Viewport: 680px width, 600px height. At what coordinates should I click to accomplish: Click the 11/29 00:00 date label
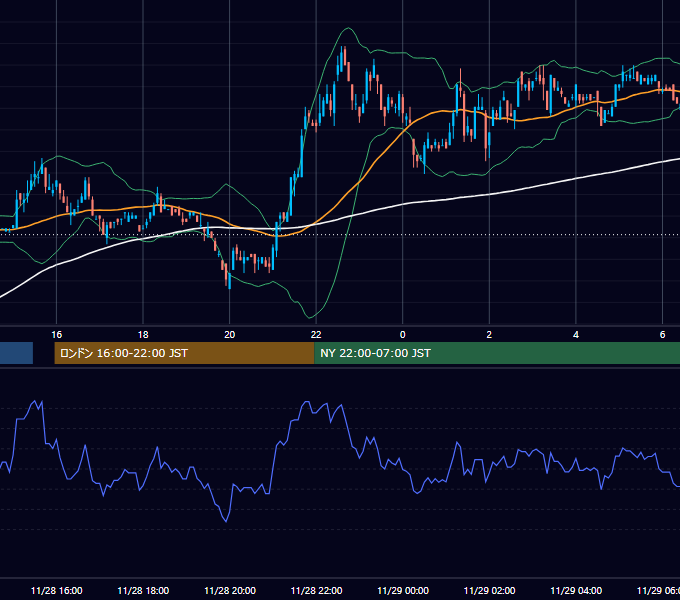click(x=403, y=590)
